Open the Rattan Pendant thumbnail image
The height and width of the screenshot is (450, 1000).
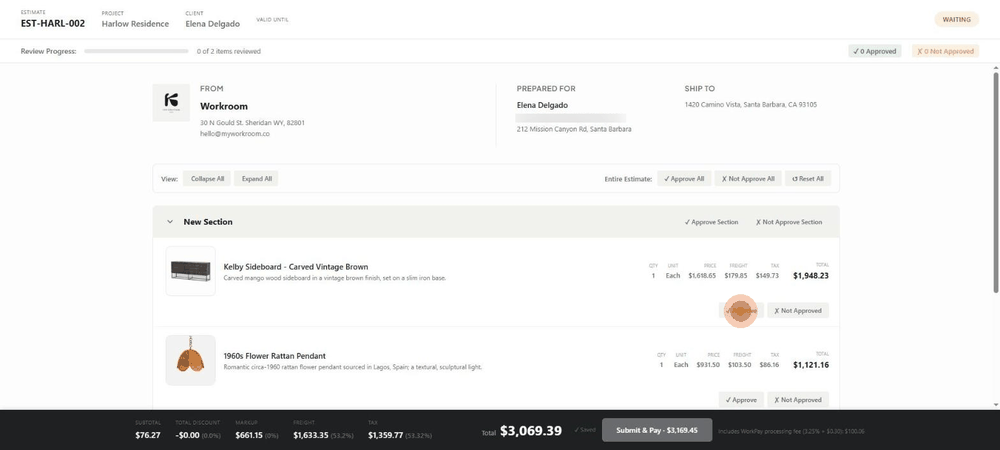pyautogui.click(x=191, y=360)
